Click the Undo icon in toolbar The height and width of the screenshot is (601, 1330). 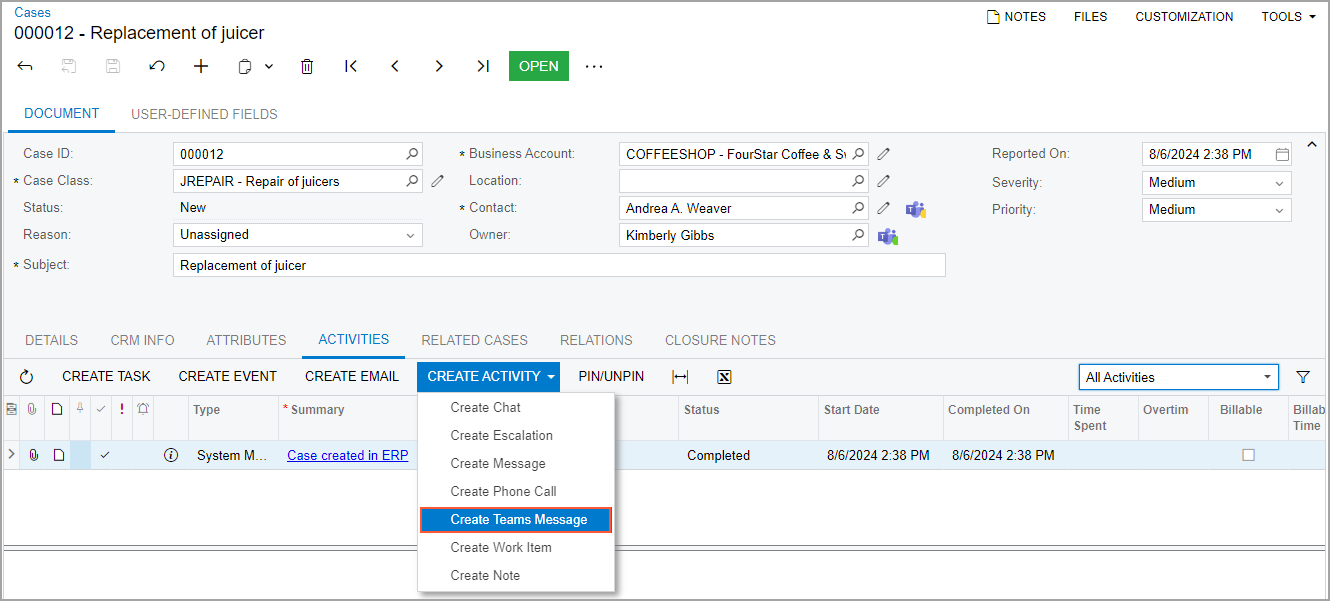[157, 66]
